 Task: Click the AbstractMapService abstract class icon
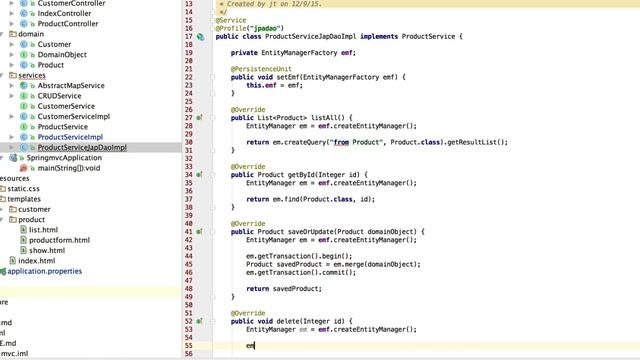click(x=24, y=86)
